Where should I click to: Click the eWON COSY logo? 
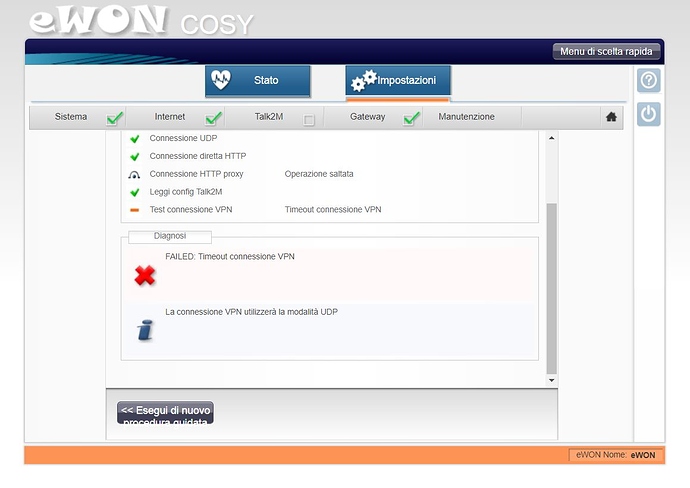click(x=141, y=20)
